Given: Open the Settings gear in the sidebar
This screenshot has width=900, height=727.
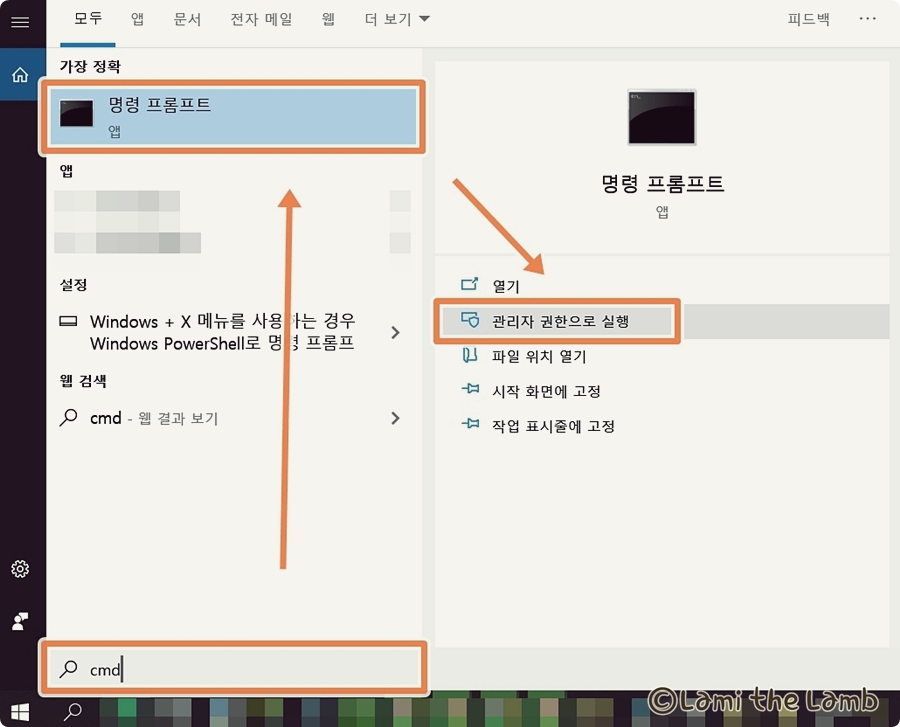Looking at the screenshot, I should 20,569.
